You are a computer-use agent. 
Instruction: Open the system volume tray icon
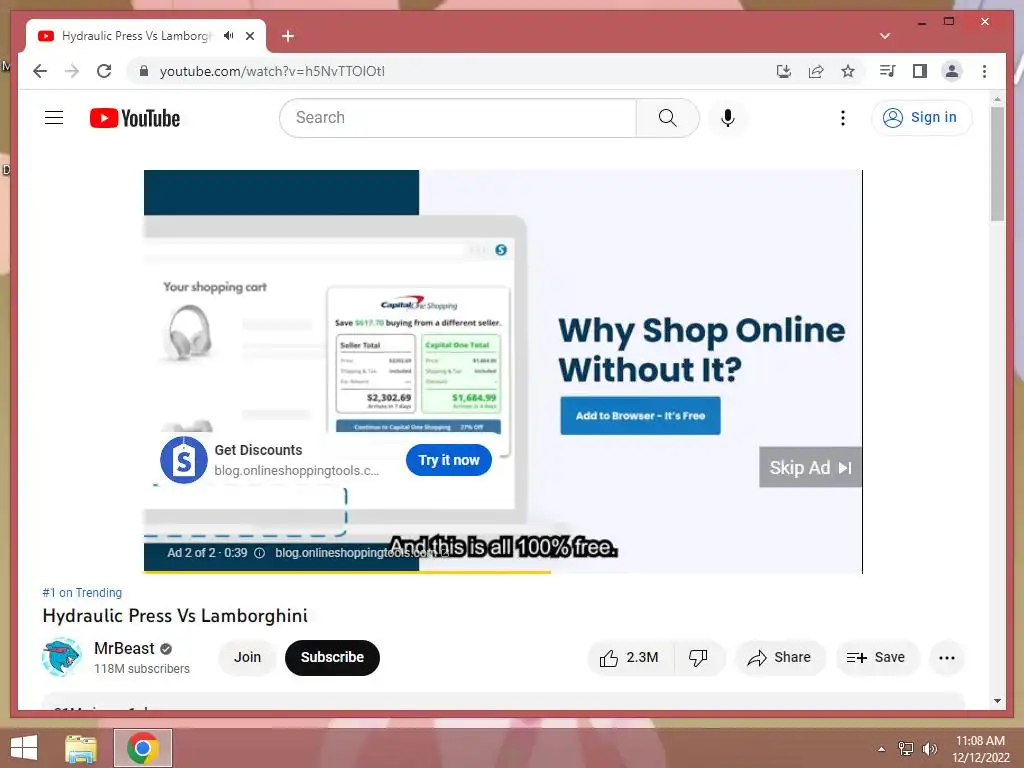(929, 749)
